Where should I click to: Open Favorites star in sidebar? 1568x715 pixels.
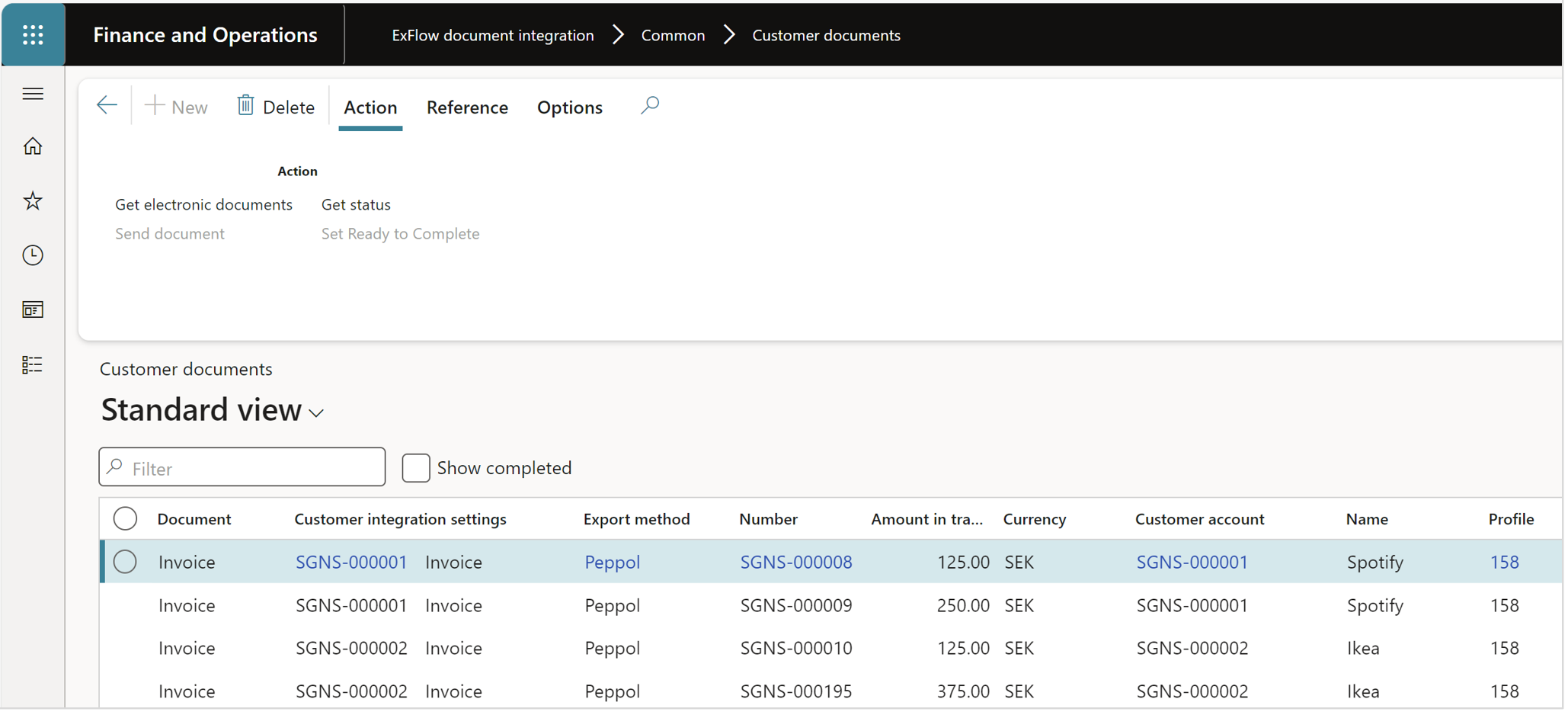(x=33, y=201)
